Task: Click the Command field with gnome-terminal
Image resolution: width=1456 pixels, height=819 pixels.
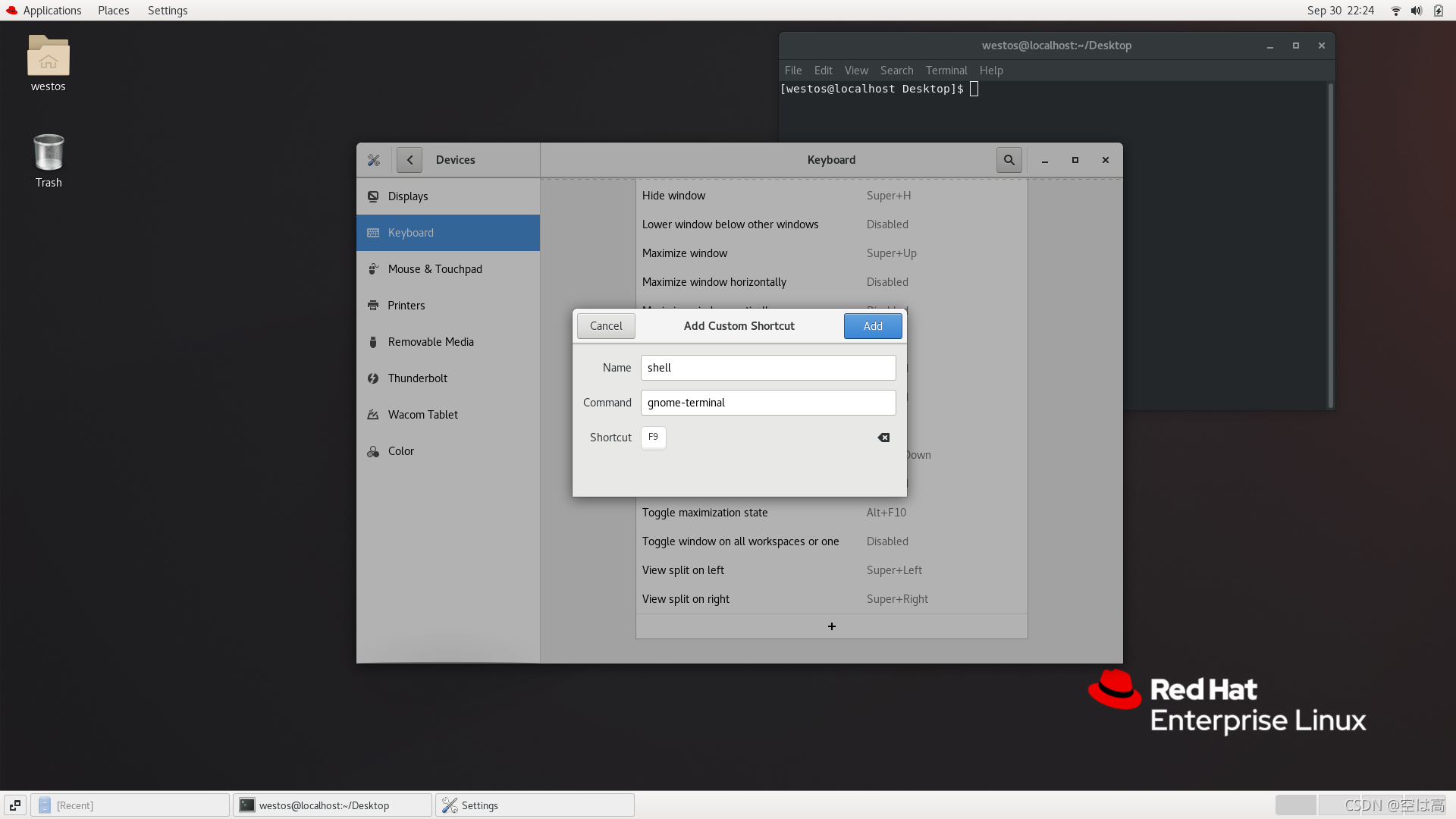Action: point(768,403)
